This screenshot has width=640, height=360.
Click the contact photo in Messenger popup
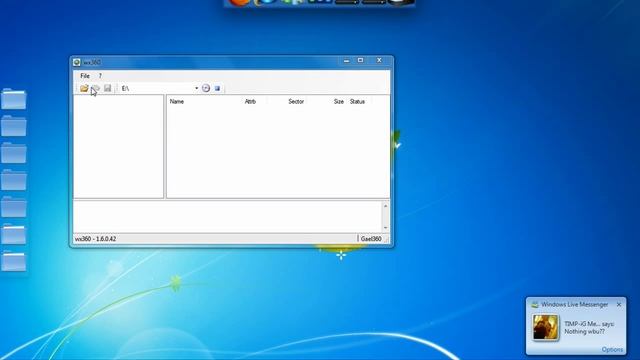546,327
